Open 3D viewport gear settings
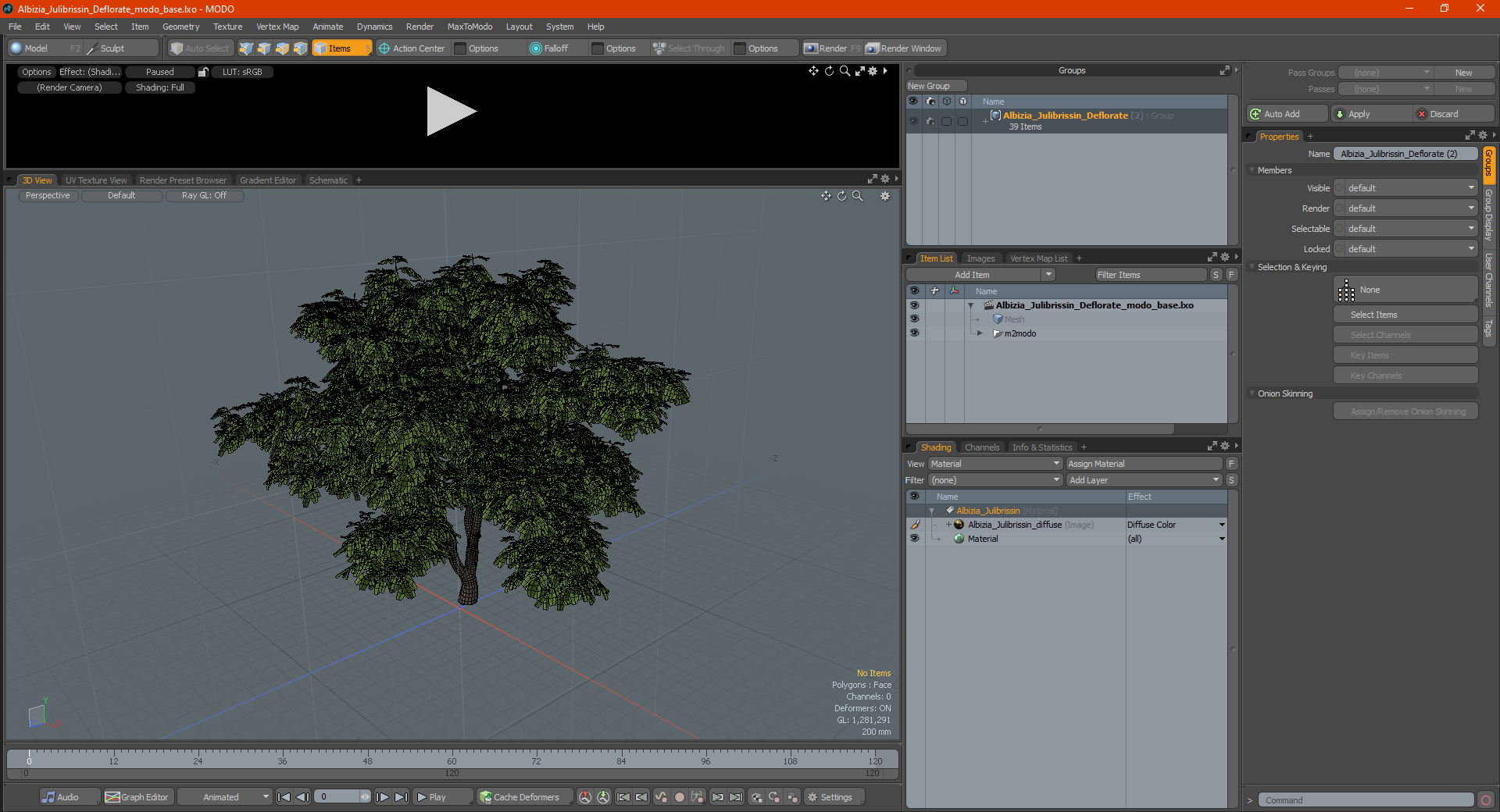The height and width of the screenshot is (812, 1500). click(885, 196)
